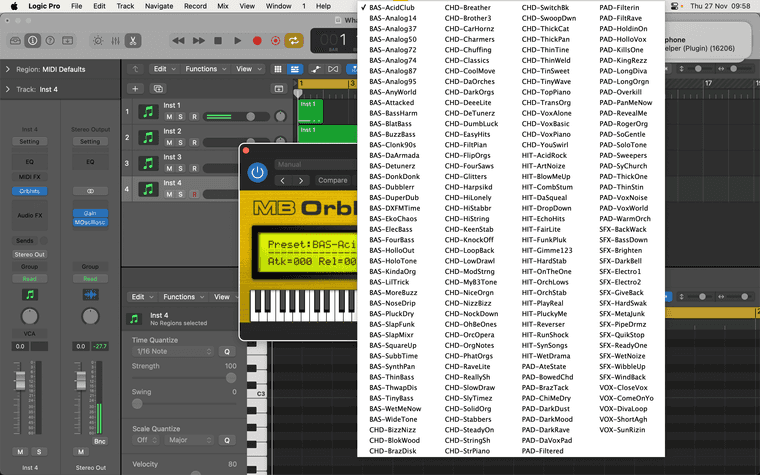
Task: Click the Compare button in plugin window
Action: pyautogui.click(x=333, y=181)
